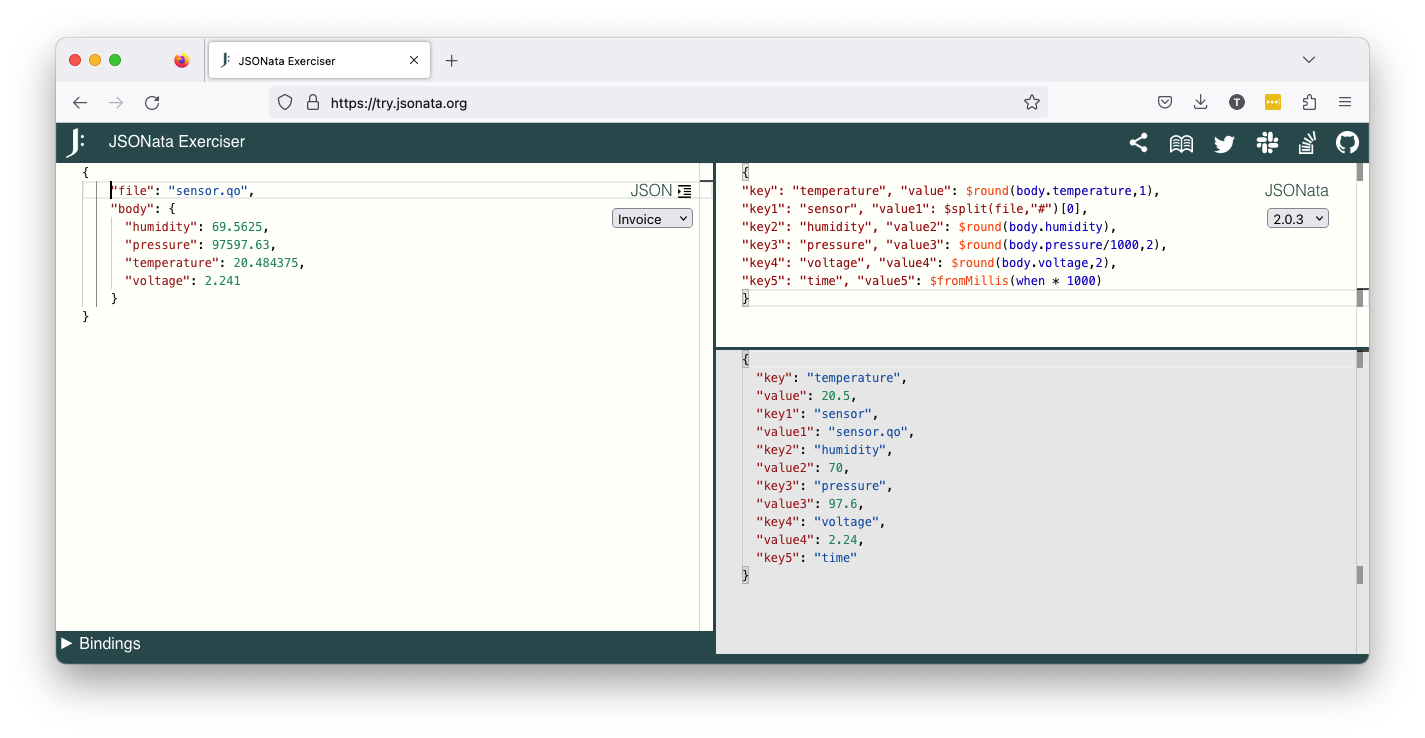The height and width of the screenshot is (738, 1425).
Task: Click the $round(body.temperature,1) expression line
Action: click(x=951, y=190)
